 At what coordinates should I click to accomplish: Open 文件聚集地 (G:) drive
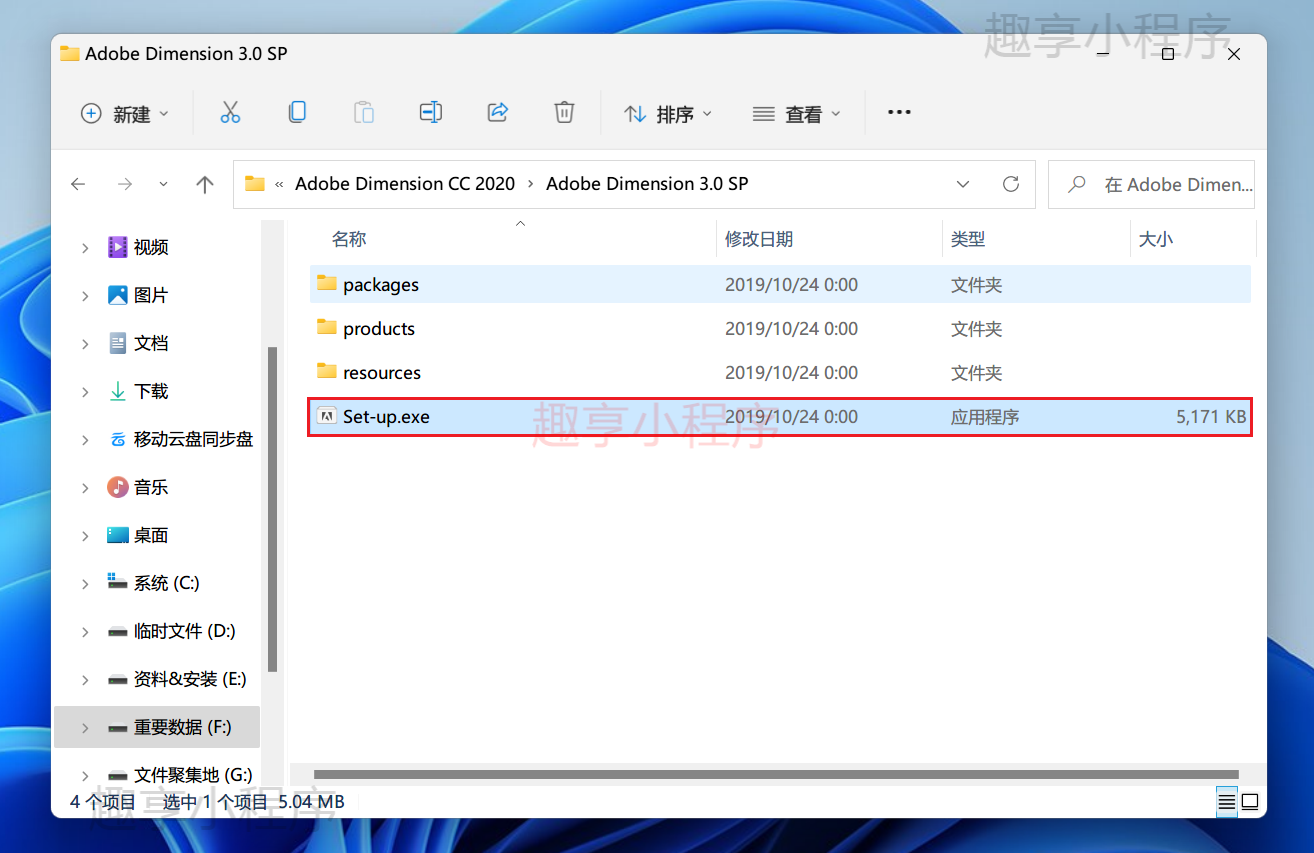point(193,775)
